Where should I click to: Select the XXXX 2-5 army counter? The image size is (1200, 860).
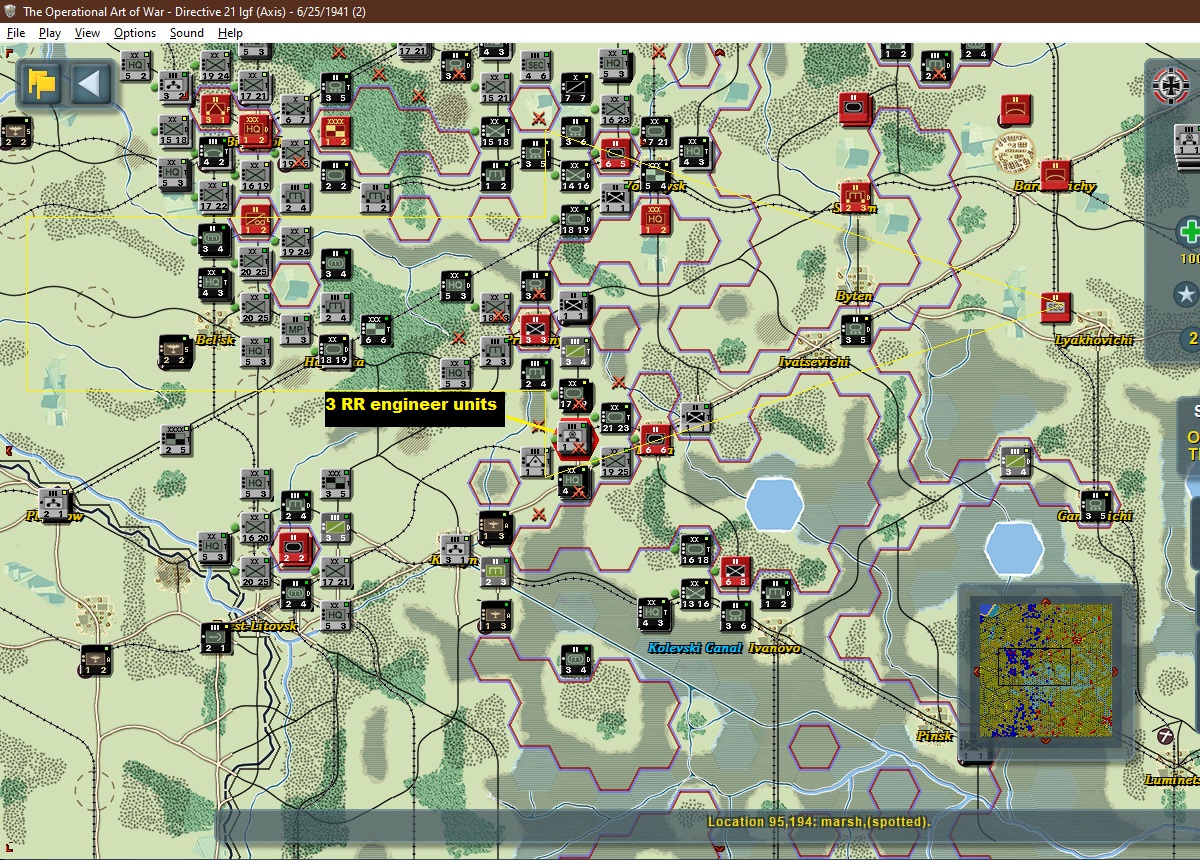click(x=175, y=439)
